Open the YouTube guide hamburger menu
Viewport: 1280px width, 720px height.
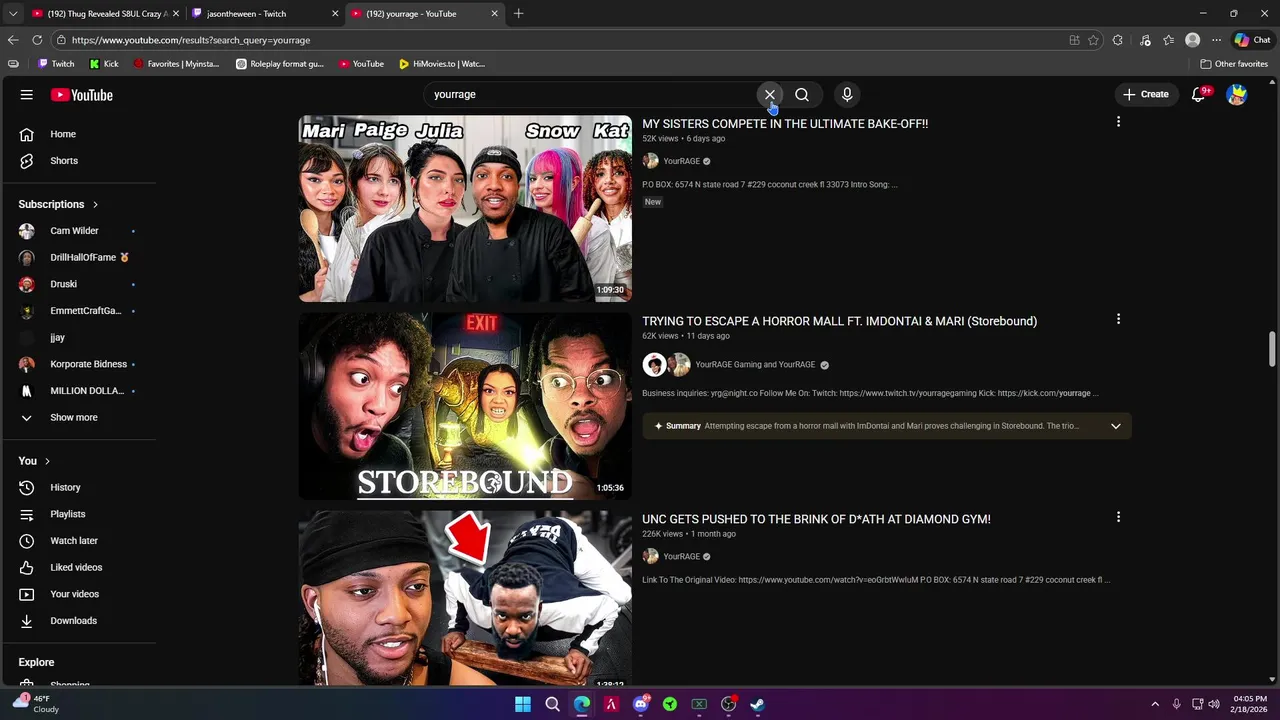26,95
